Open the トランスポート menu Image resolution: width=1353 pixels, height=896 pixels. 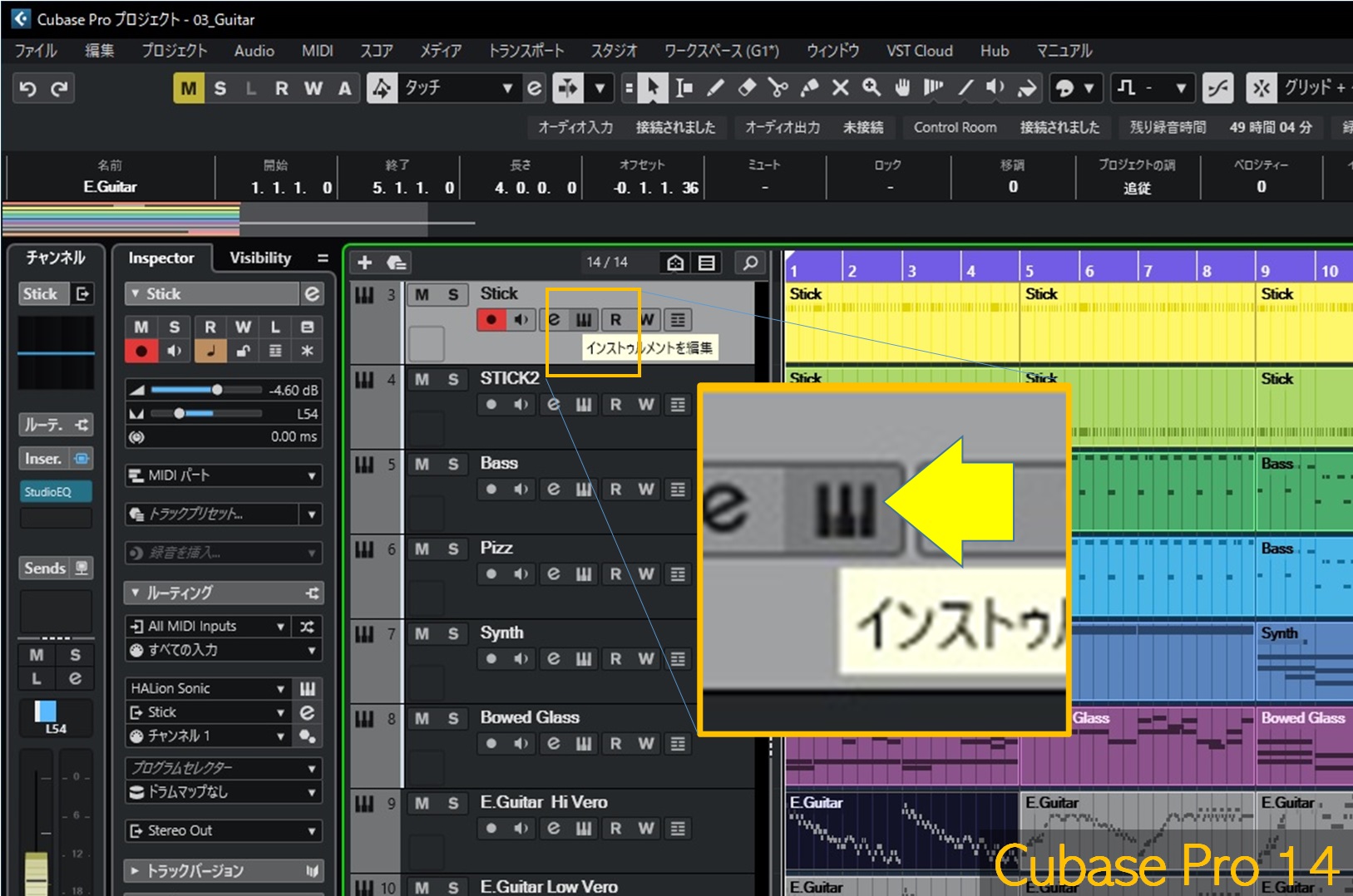(526, 51)
